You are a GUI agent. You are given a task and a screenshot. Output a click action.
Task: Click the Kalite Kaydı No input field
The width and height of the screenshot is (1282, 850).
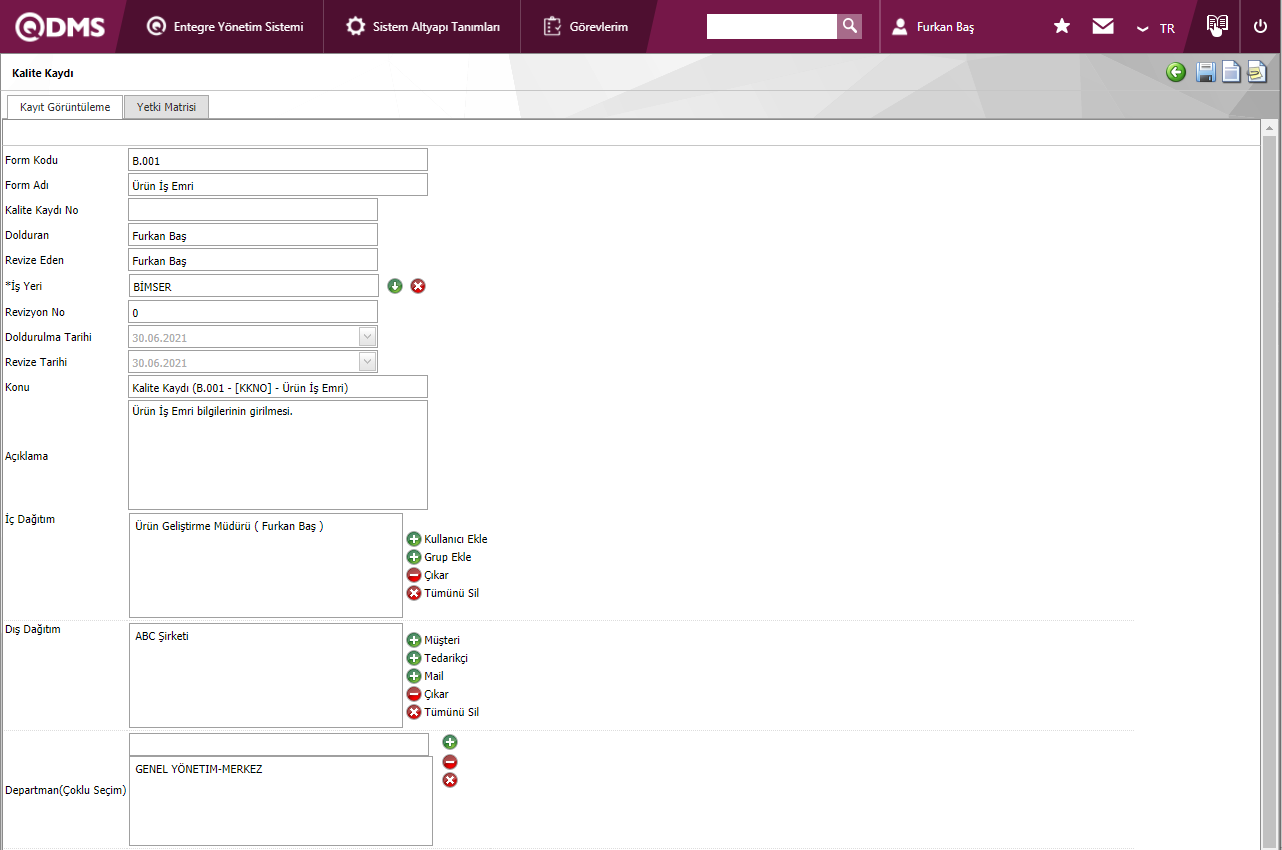pos(253,209)
